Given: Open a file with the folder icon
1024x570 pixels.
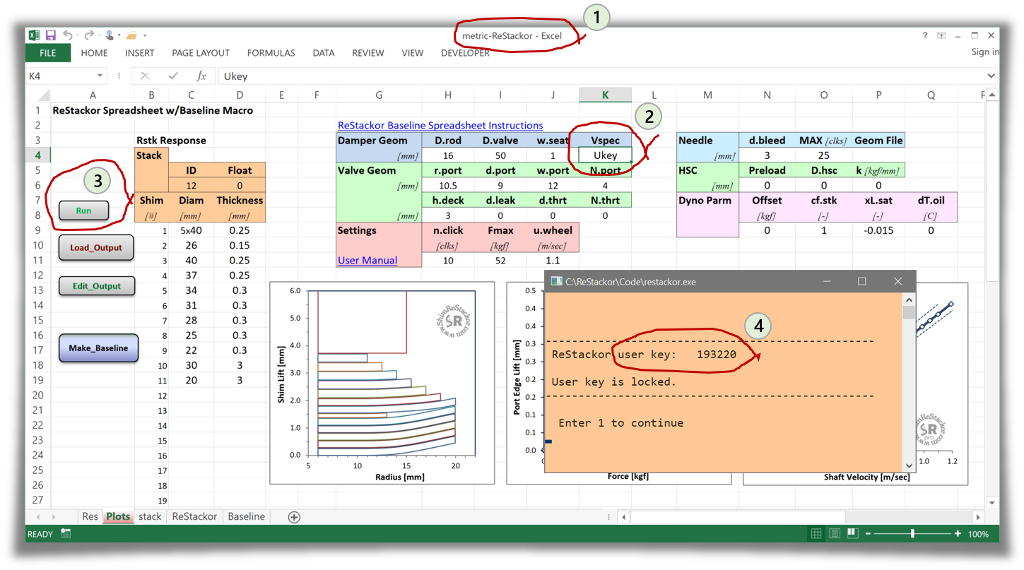Looking at the screenshot, I should click(x=131, y=35).
